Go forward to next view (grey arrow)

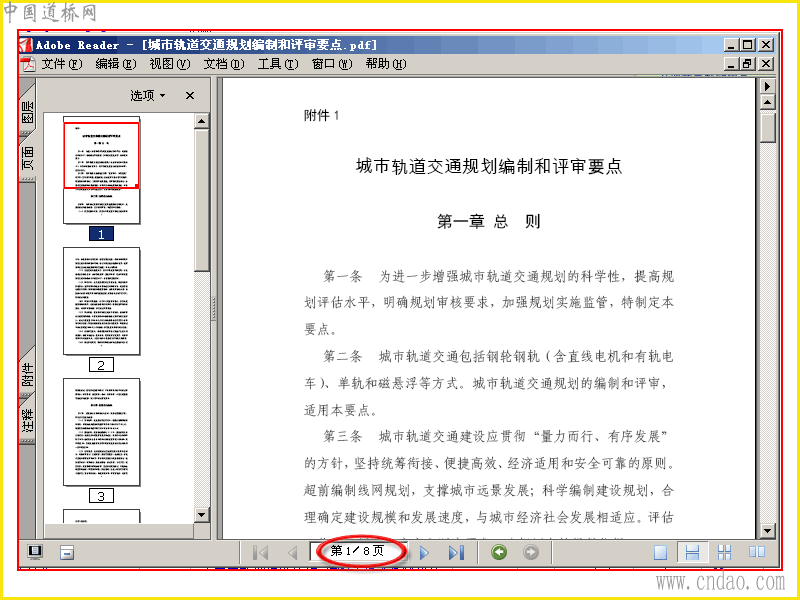[x=531, y=552]
